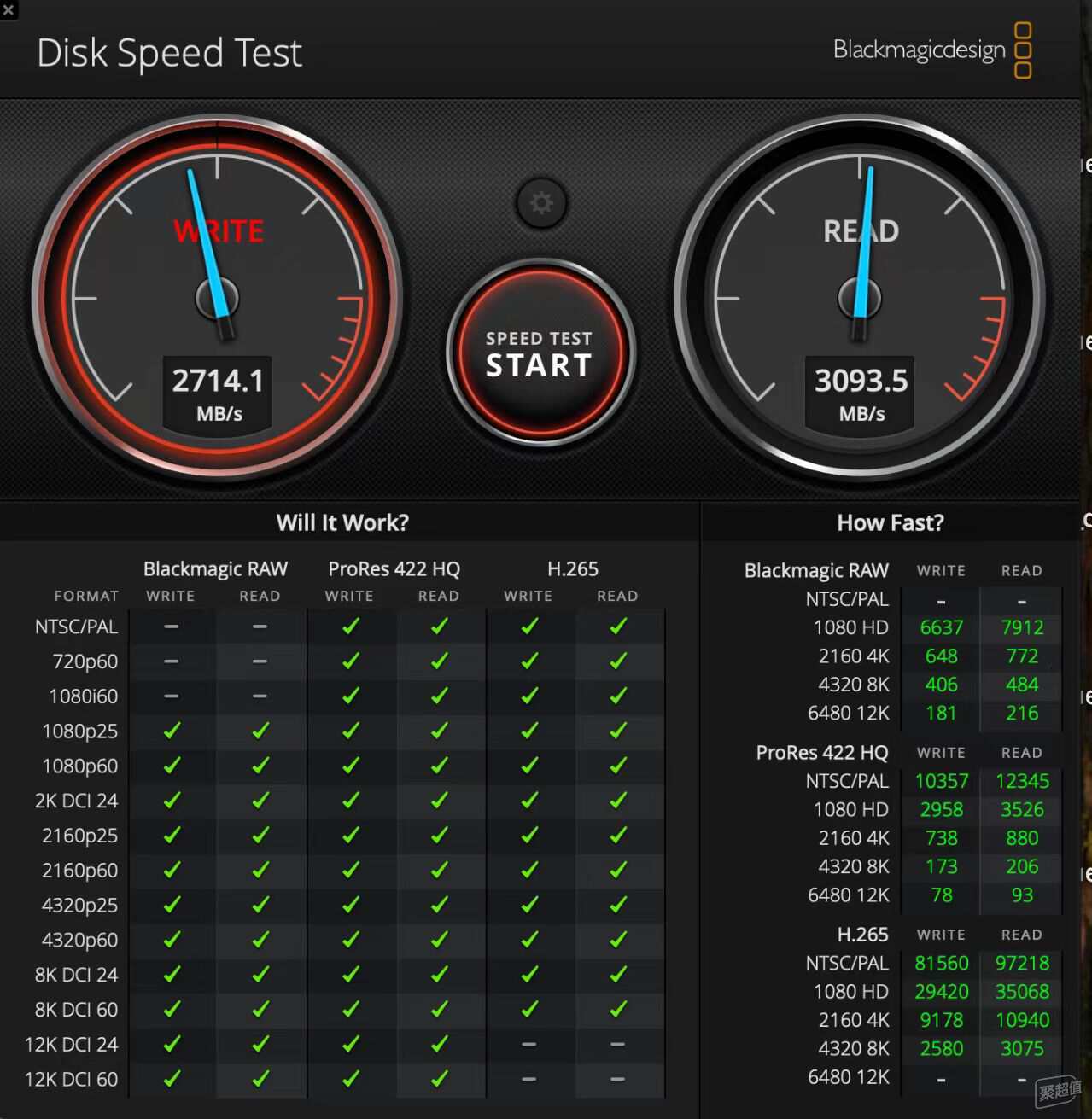Click 1080p25 H.265 write checkmark

pos(529,731)
